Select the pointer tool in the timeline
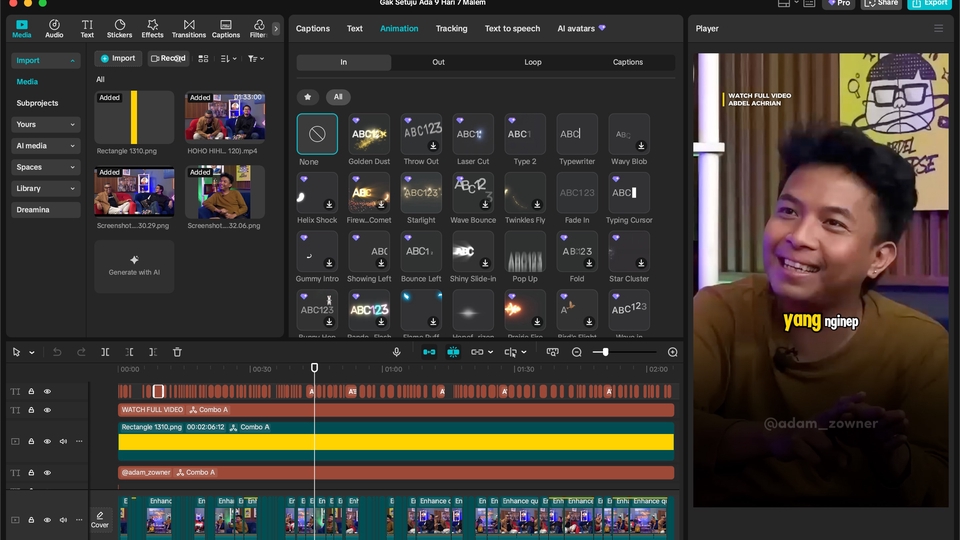Viewport: 960px width, 540px height. click(17, 352)
